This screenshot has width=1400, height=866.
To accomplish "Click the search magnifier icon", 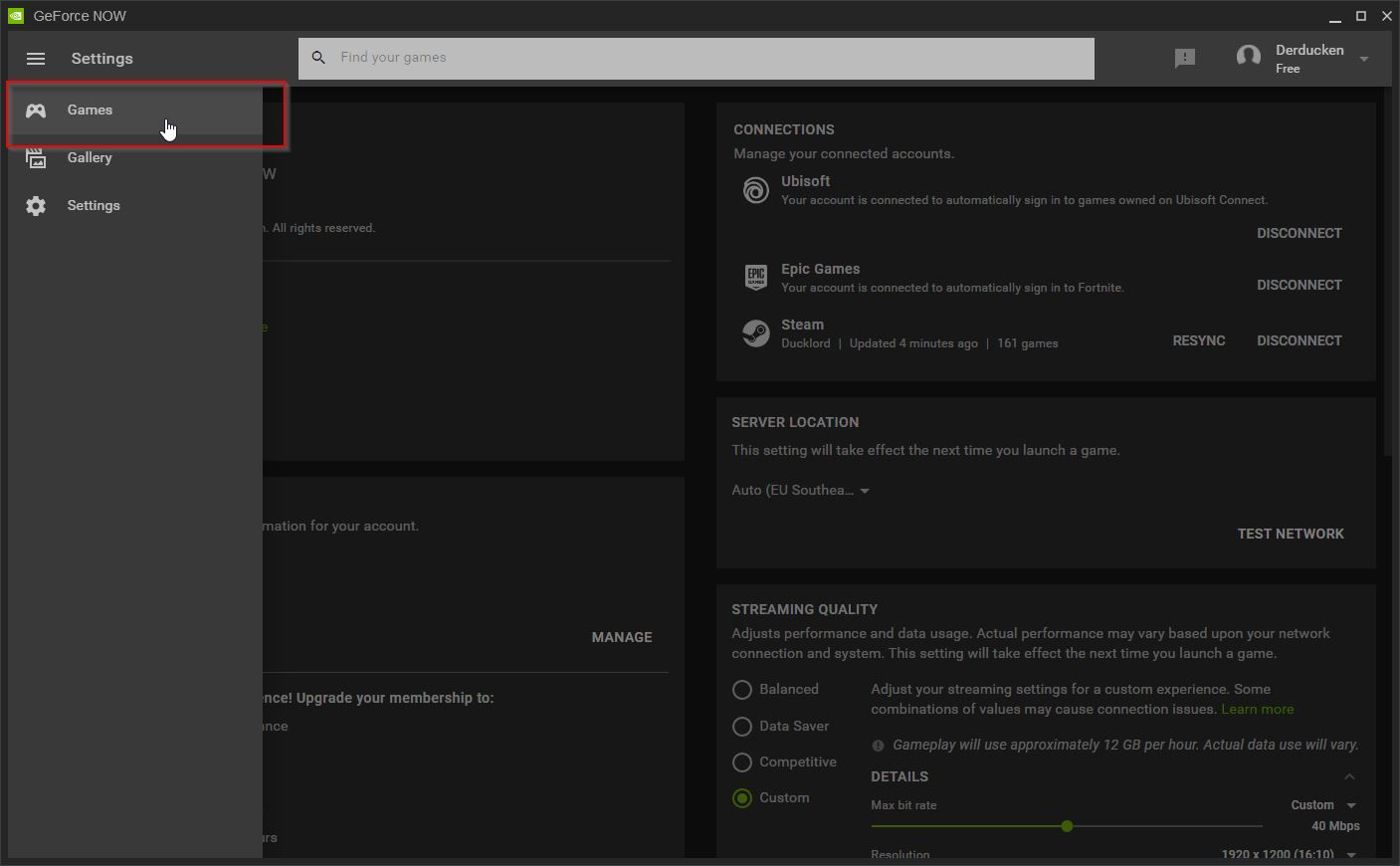I will point(318,58).
